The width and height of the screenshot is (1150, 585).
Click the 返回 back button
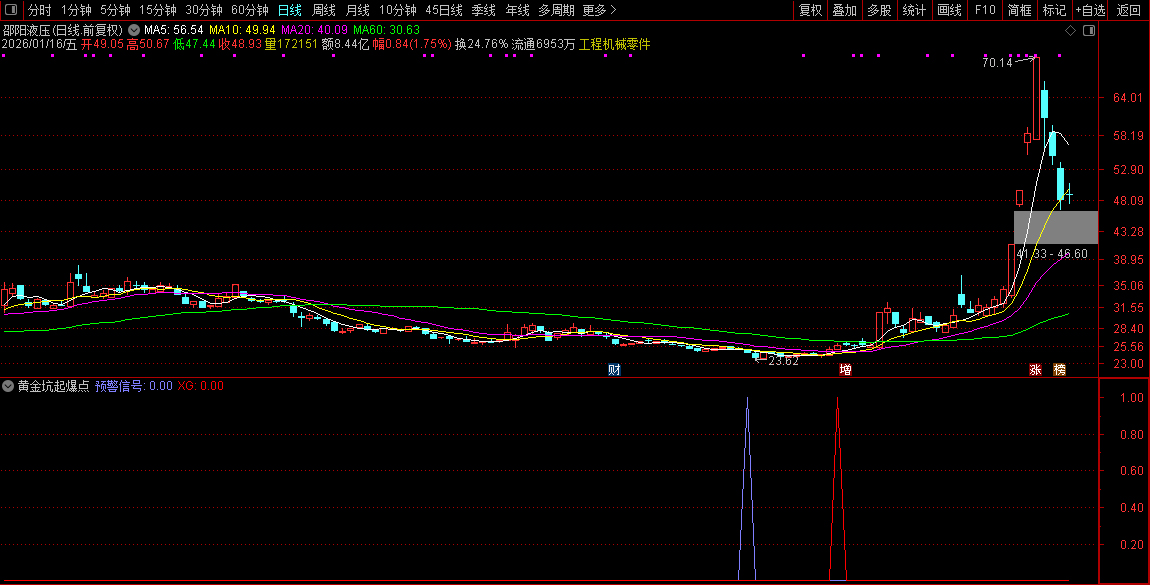(1128, 10)
